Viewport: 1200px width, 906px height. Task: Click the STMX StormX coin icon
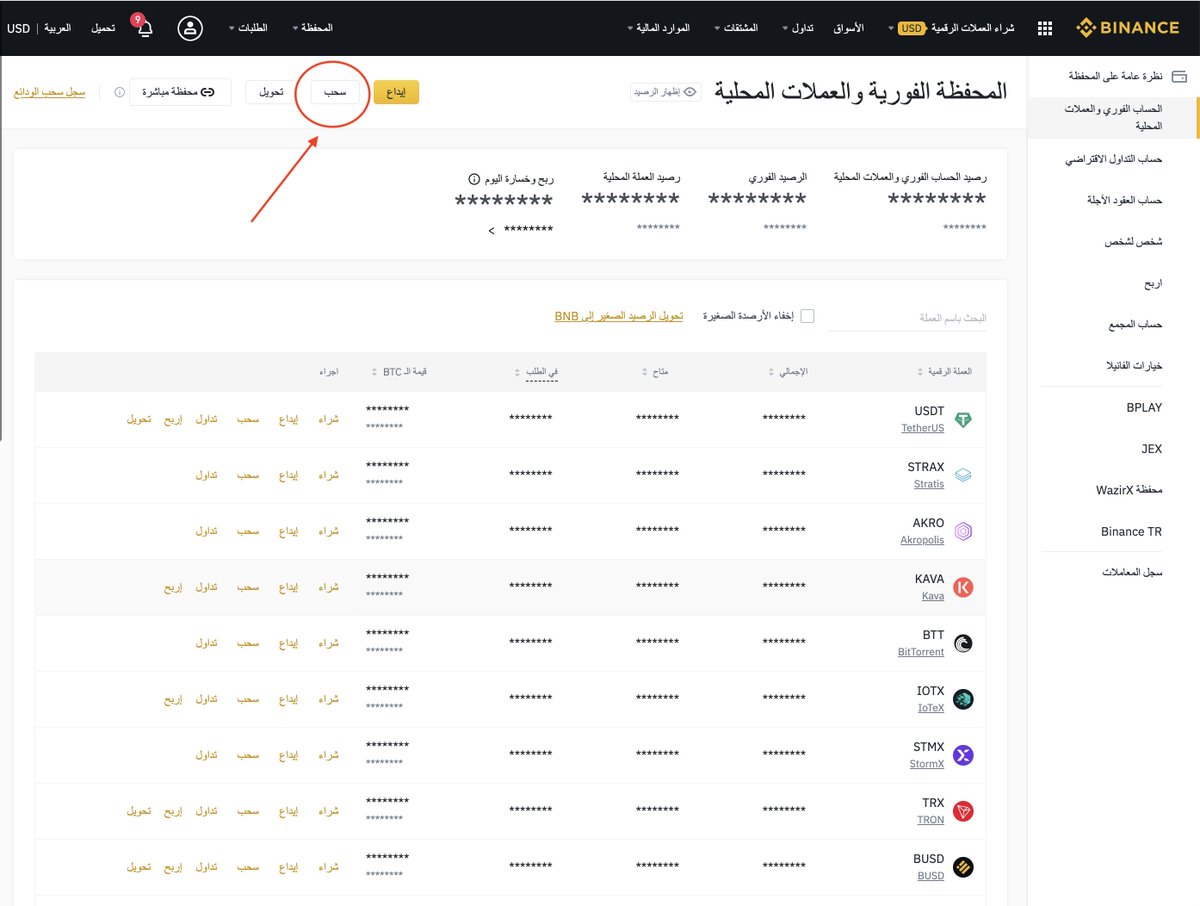point(963,756)
